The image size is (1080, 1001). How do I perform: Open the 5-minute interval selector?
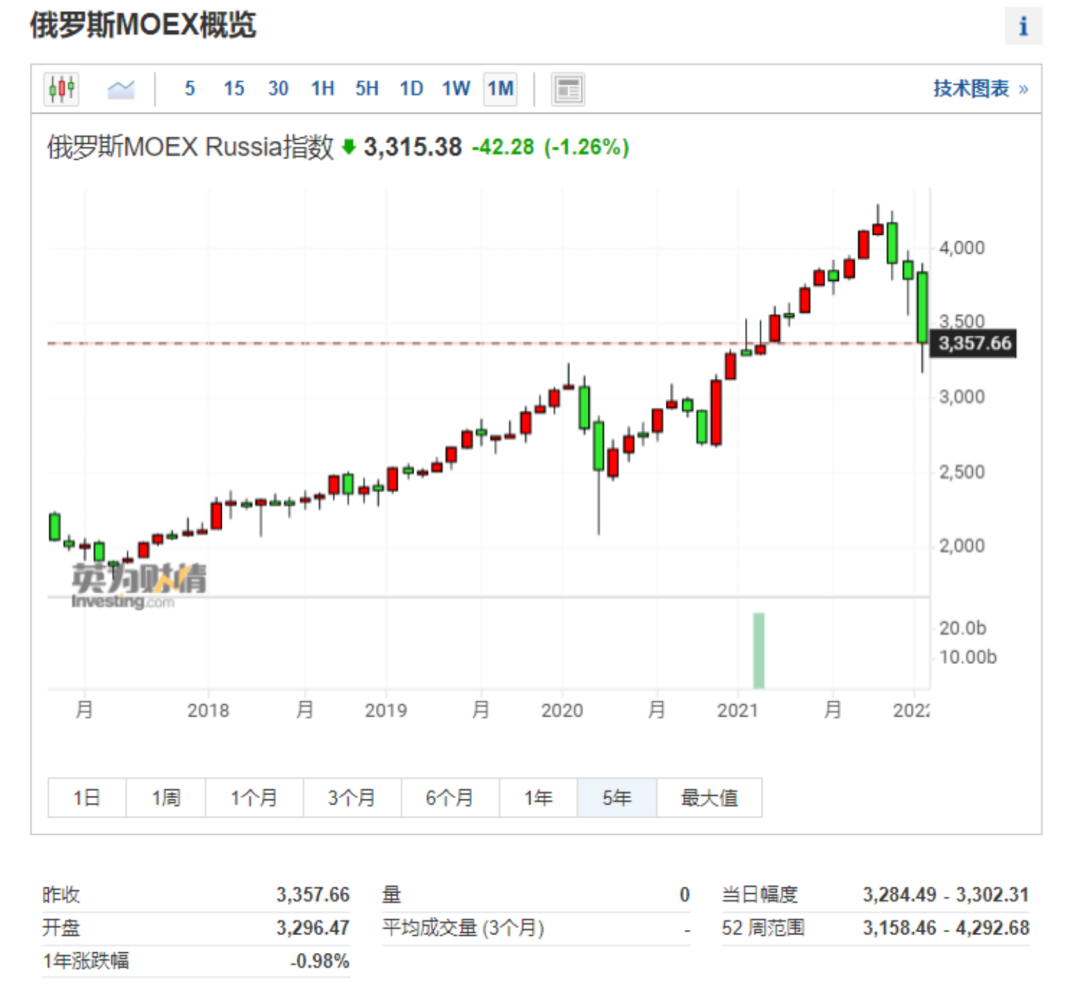coord(189,88)
